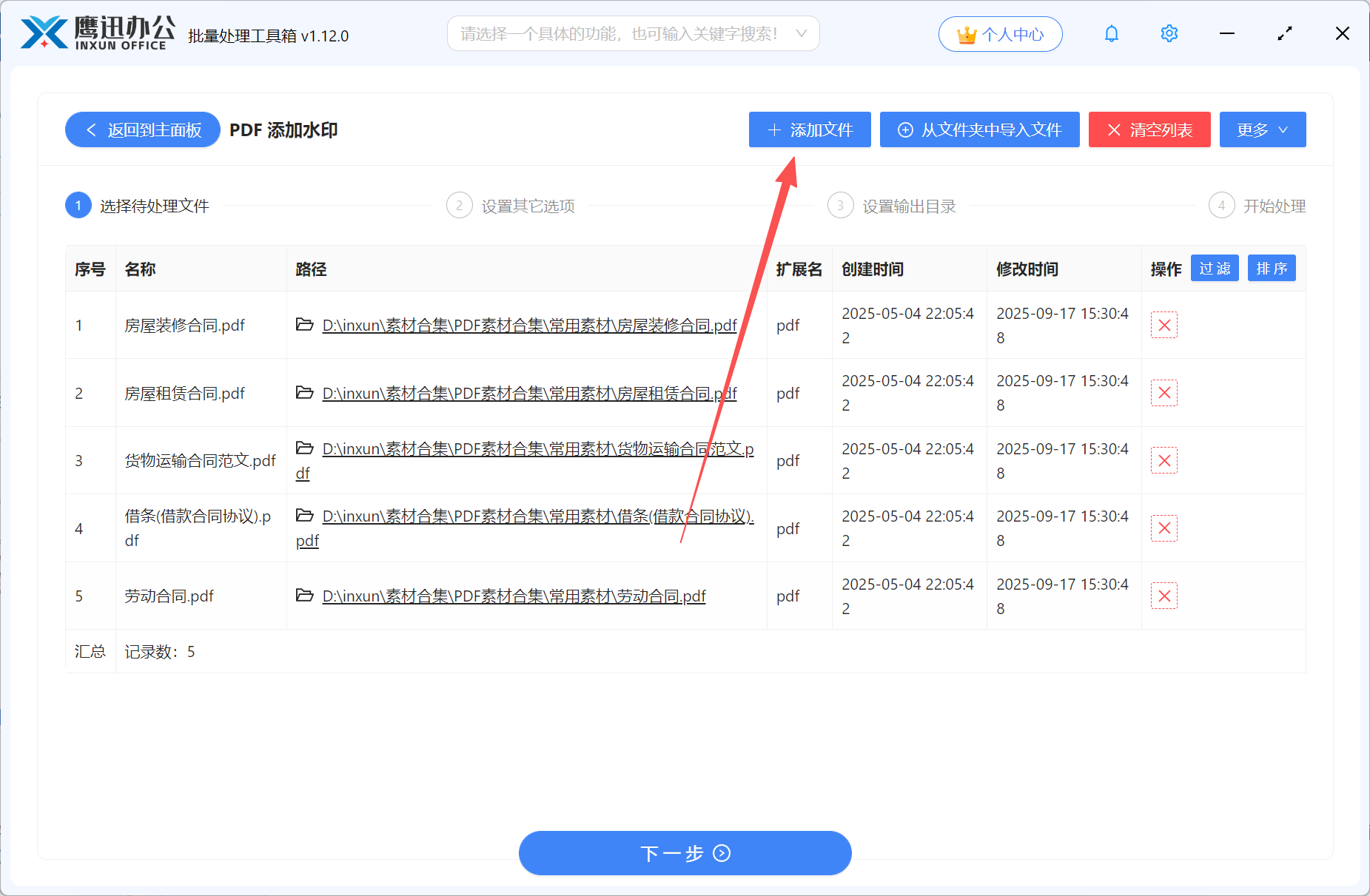Viewport: 1370px width, 896px height.
Task: Click the circled arrow on 从文件夹中导入文件
Action: pos(904,129)
